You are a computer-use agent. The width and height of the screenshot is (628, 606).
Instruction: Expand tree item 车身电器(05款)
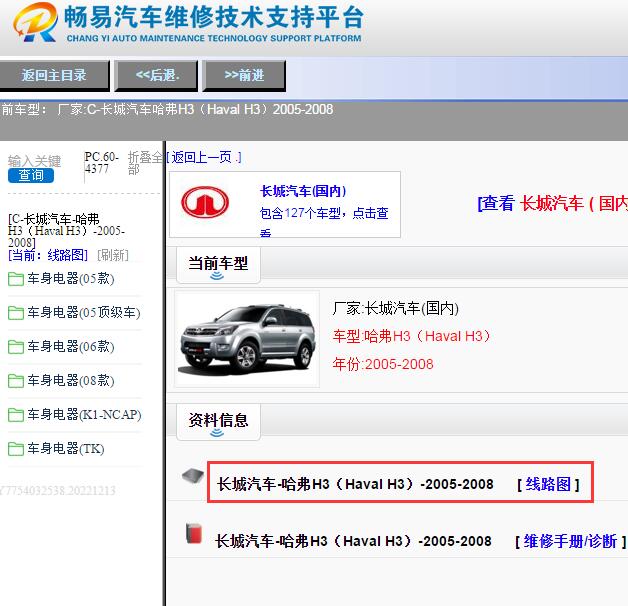click(71, 279)
